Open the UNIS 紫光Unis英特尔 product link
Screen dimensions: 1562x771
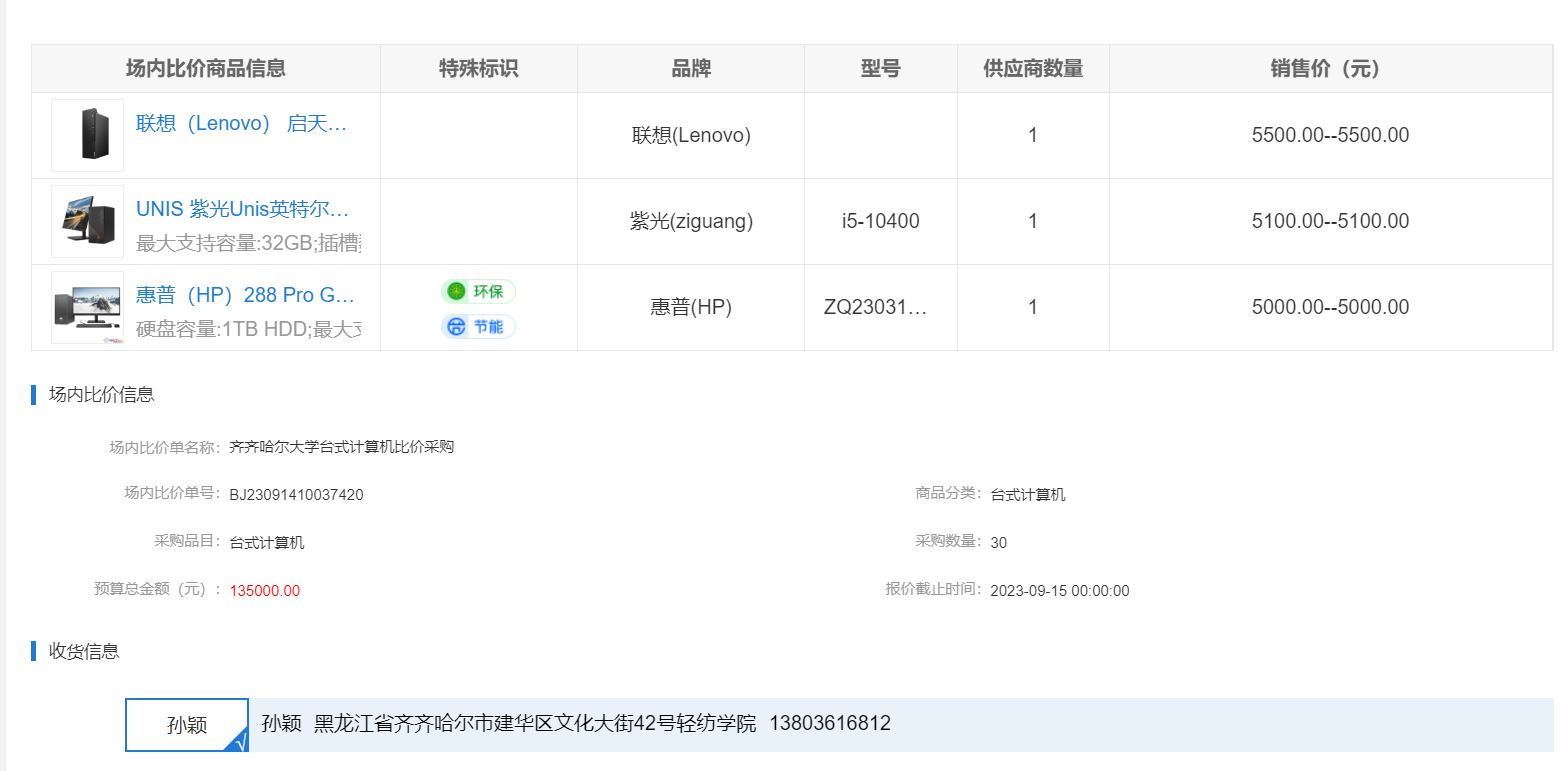coord(242,209)
